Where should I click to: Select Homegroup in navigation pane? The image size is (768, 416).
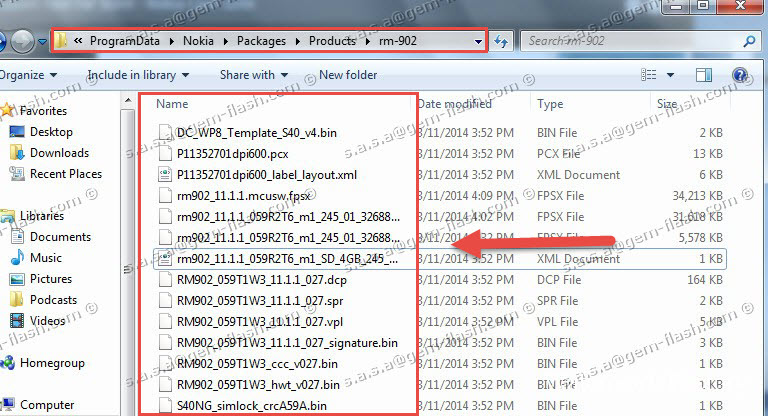[x=52, y=363]
